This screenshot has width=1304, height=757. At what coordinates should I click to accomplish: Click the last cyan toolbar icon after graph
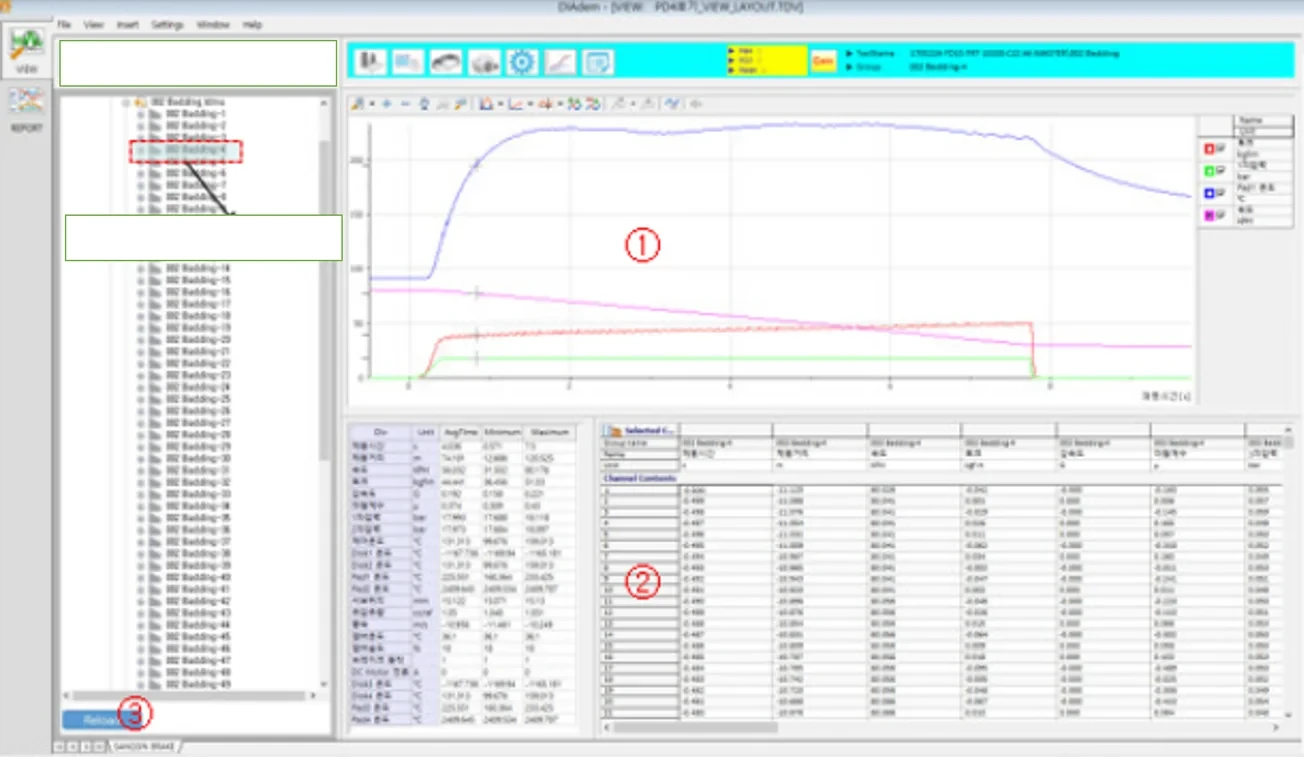click(598, 62)
